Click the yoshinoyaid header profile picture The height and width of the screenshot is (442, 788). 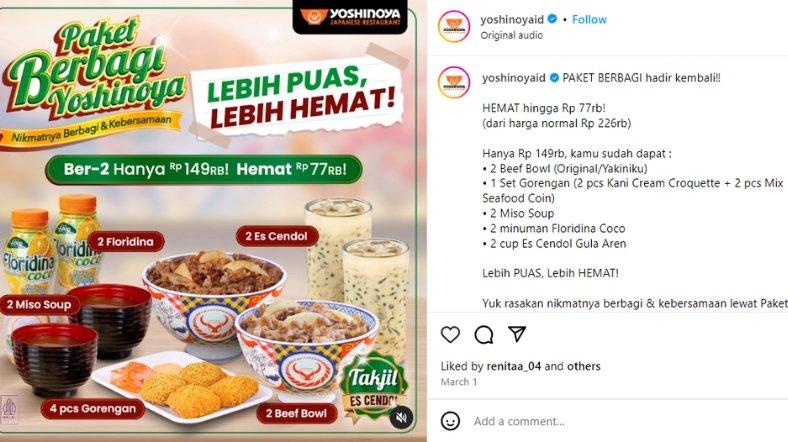[454, 26]
